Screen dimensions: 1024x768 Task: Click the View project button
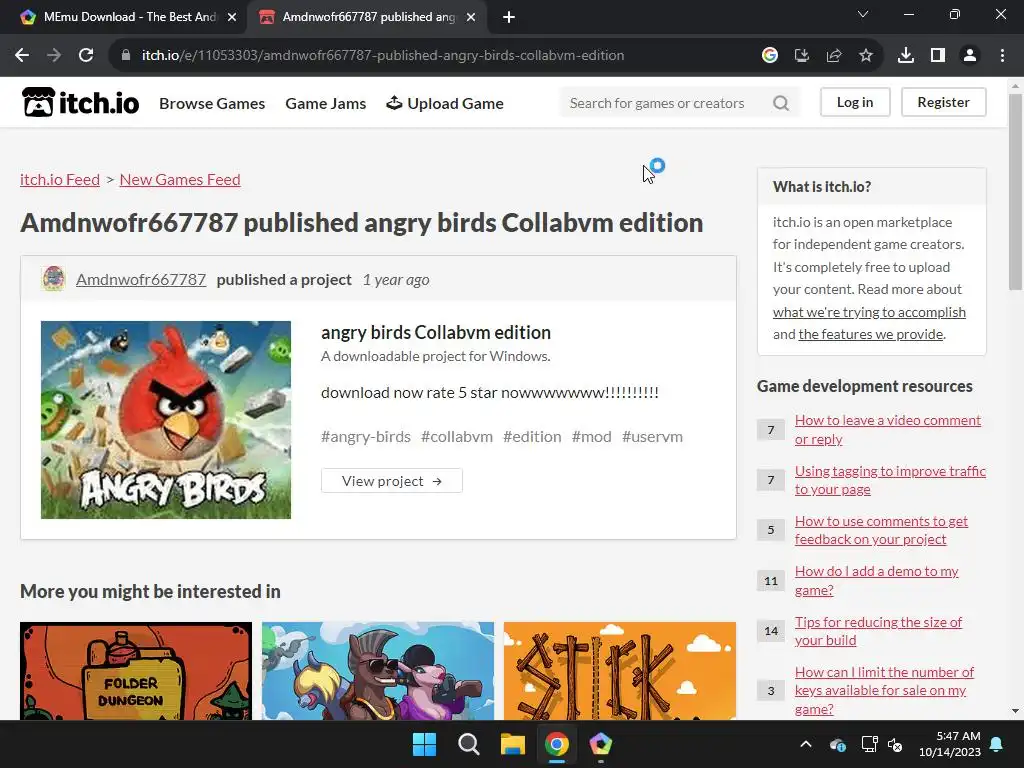392,481
